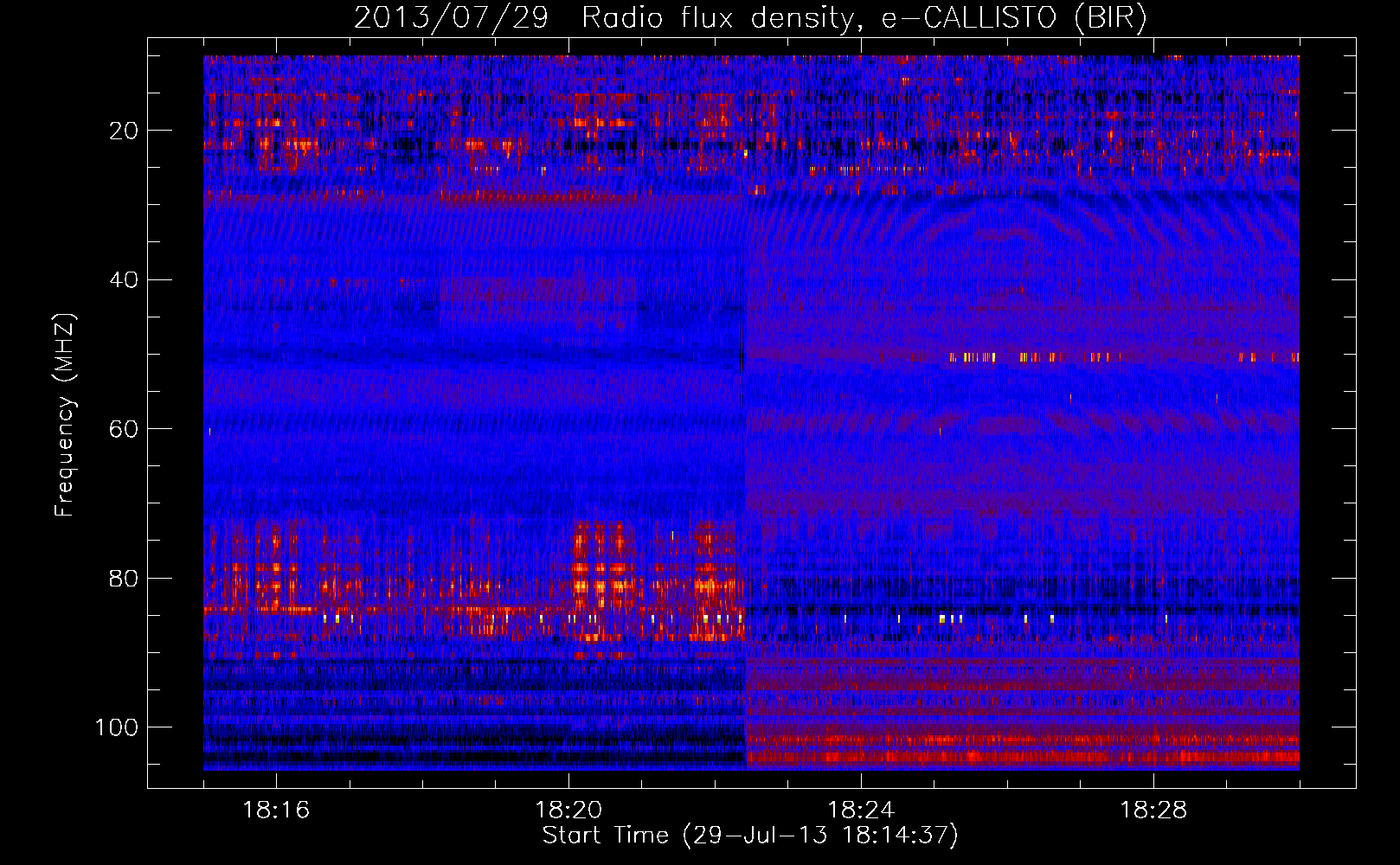Select the '2013/07/29' date in the title
The width and height of the screenshot is (1400, 865).
(451, 18)
